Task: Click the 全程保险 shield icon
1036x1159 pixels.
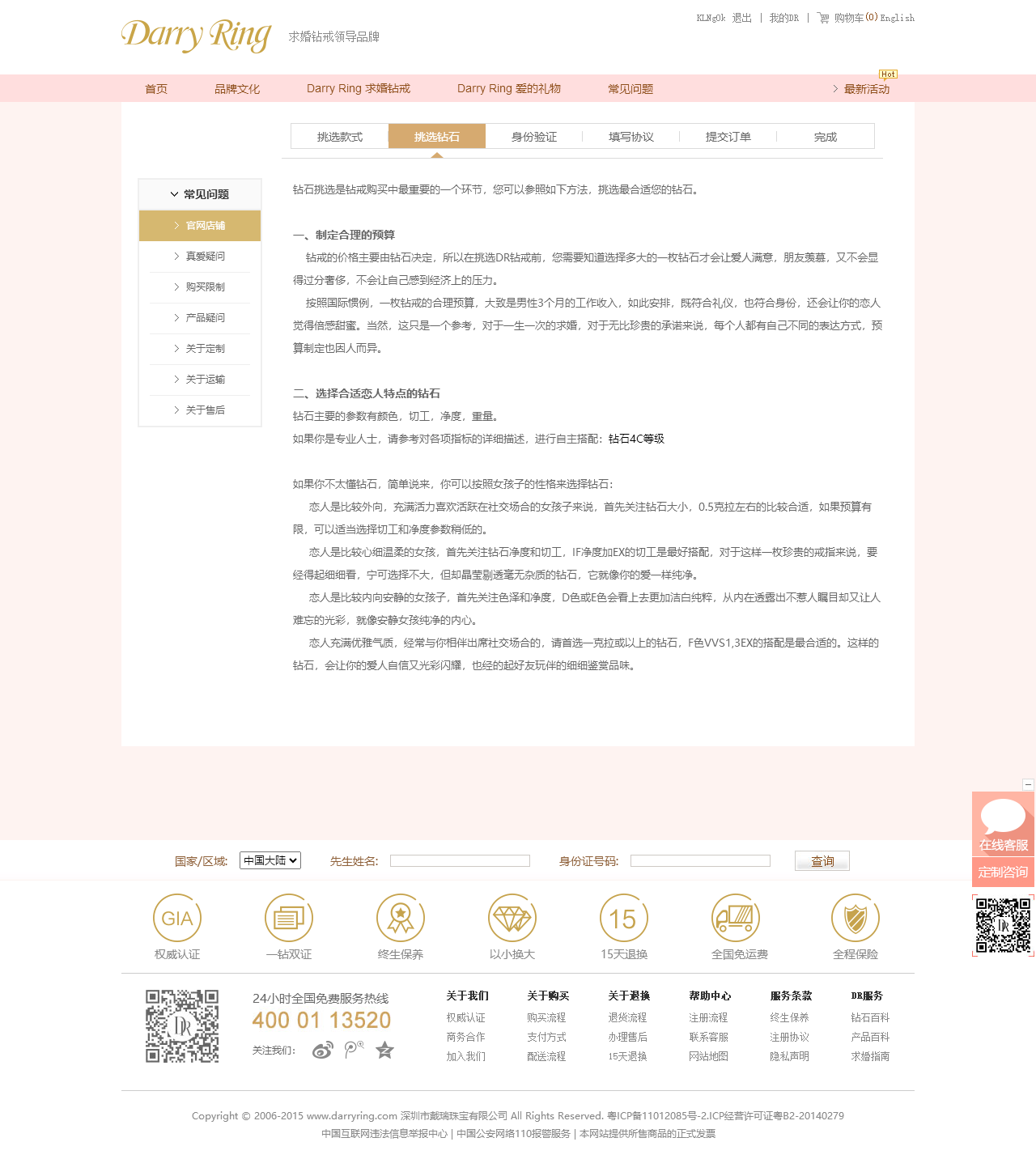Action: [x=856, y=918]
